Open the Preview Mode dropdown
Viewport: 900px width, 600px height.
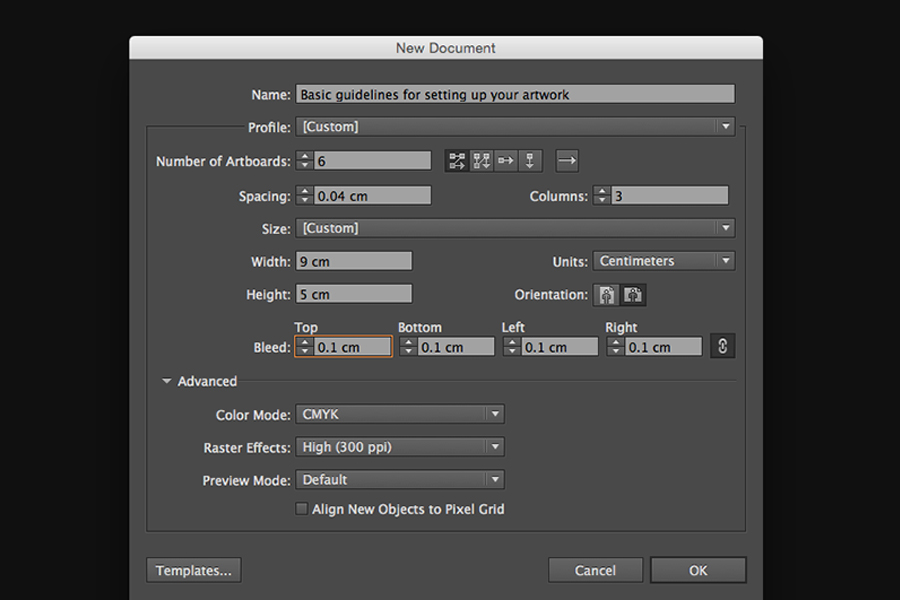tap(493, 479)
